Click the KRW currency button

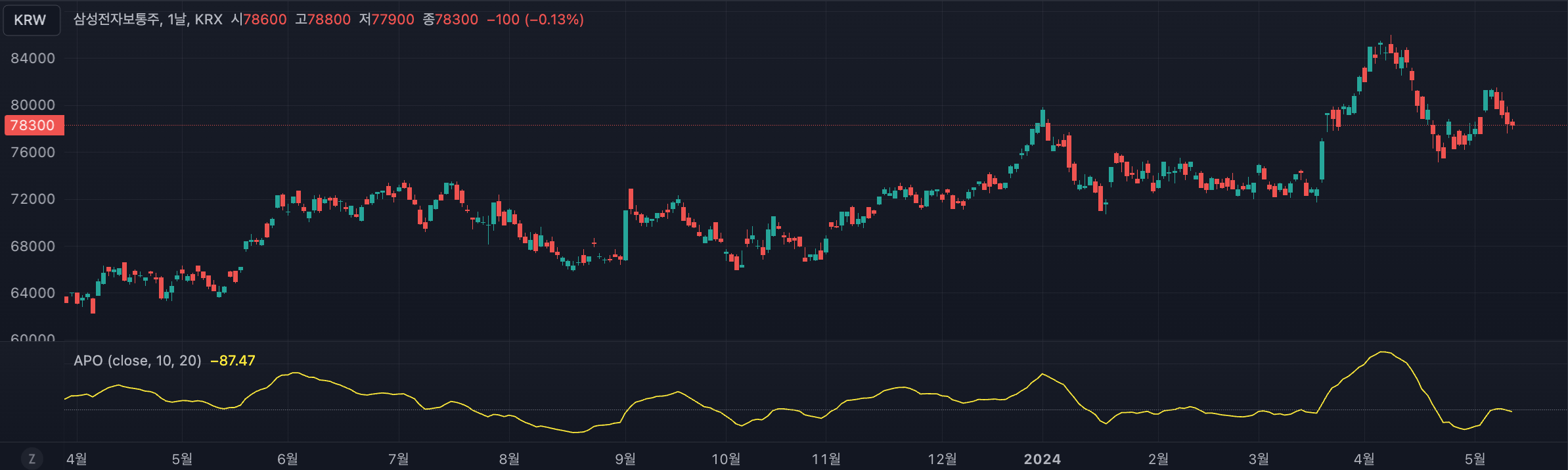point(31,20)
